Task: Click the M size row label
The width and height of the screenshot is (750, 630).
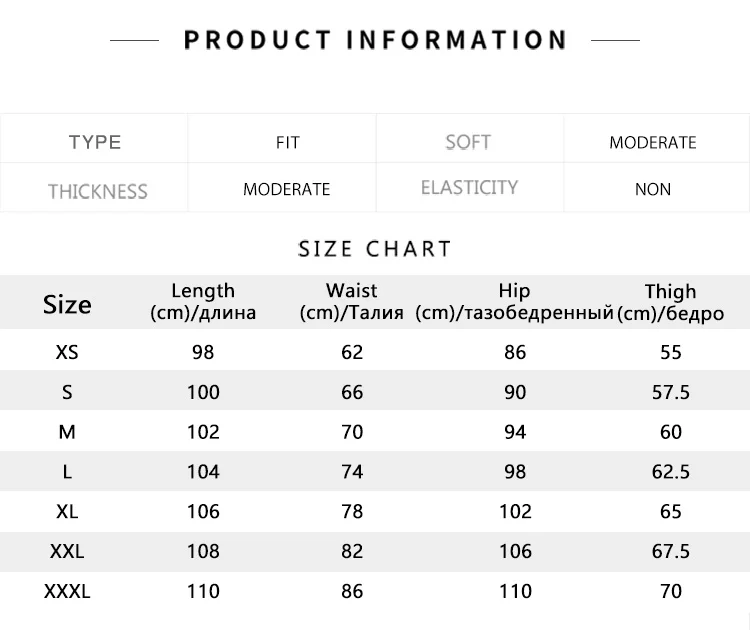Action: click(67, 432)
